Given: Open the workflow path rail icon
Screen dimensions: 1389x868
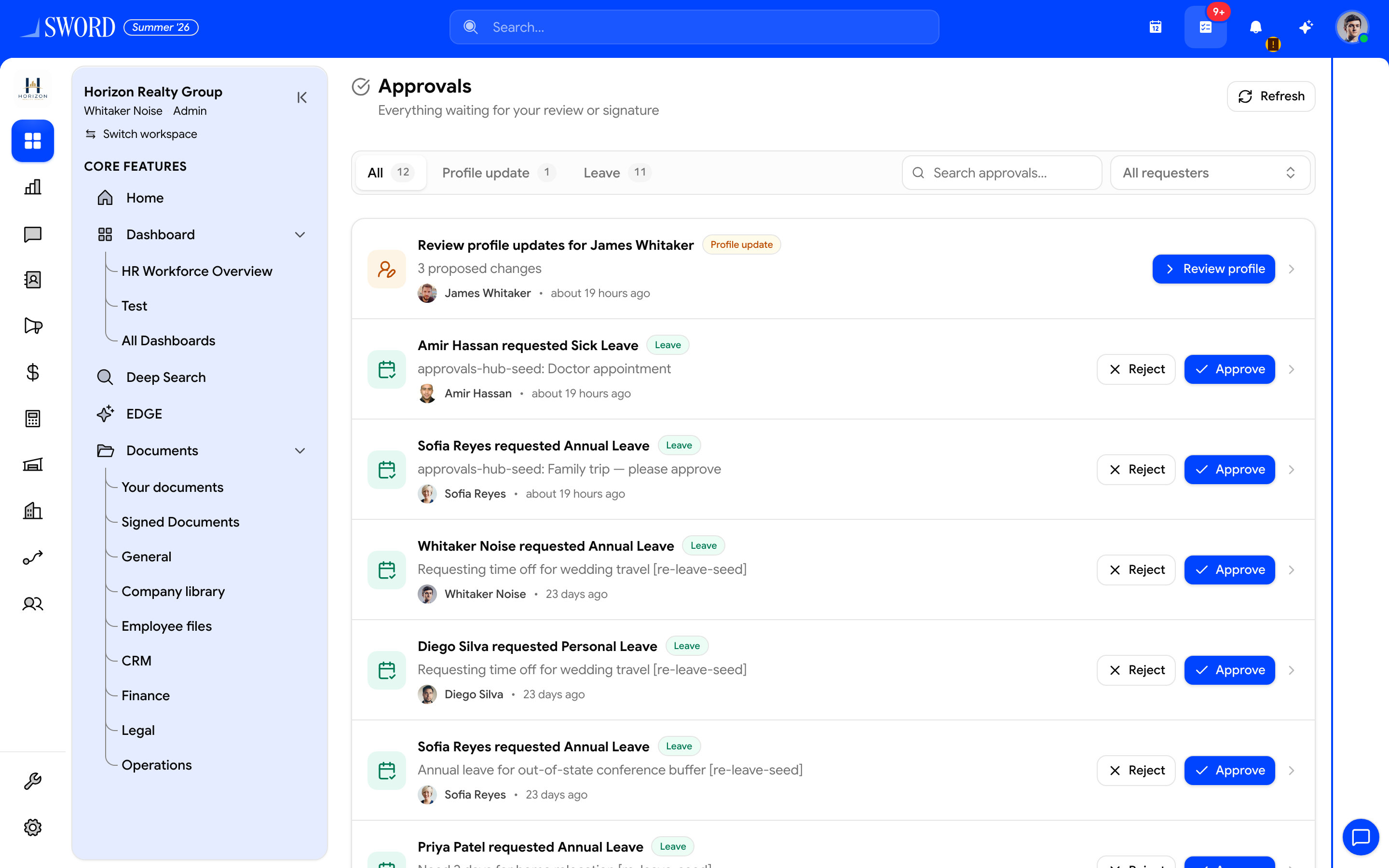Looking at the screenshot, I should pos(33,557).
